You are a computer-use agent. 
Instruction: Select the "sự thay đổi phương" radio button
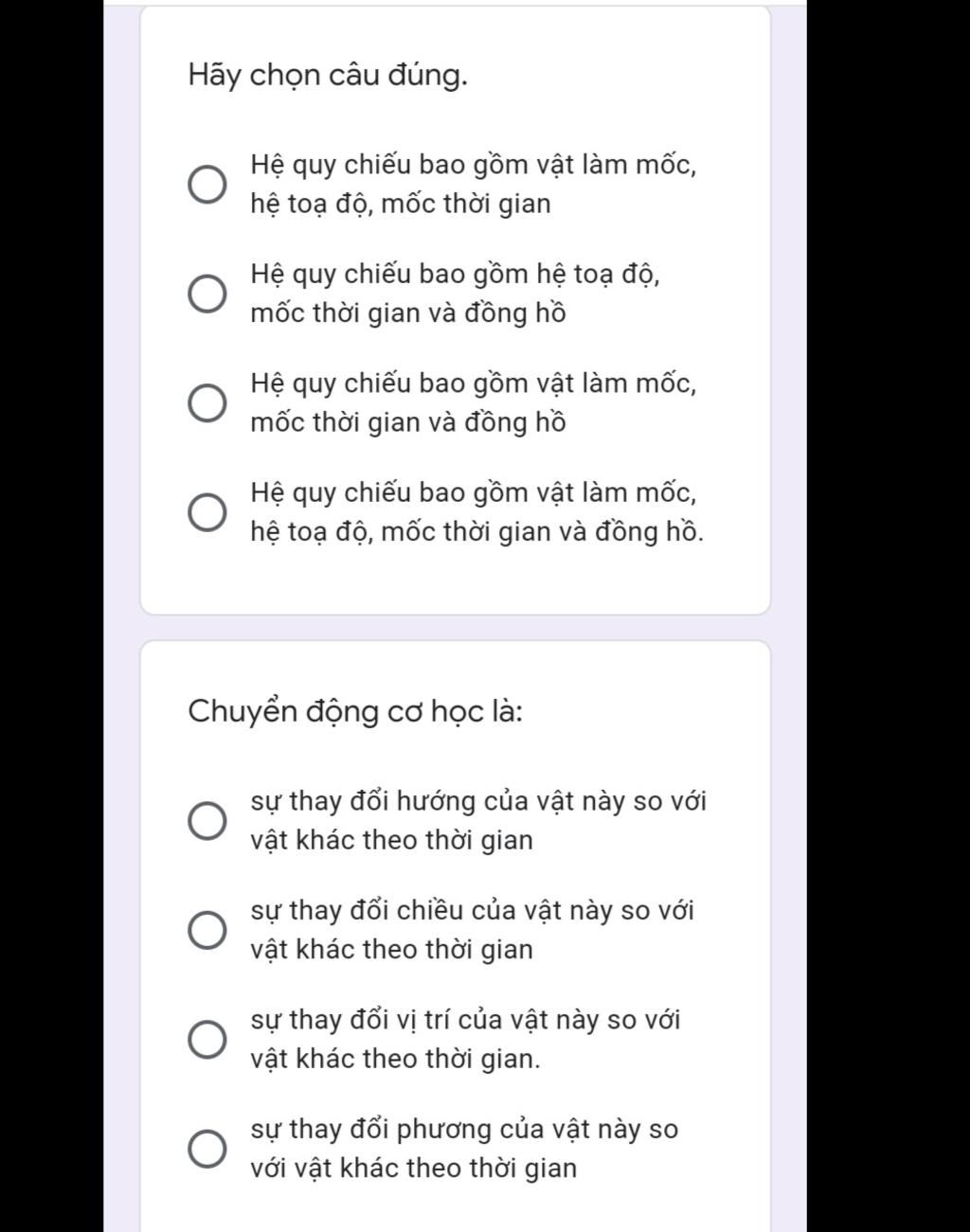pyautogui.click(x=207, y=1149)
